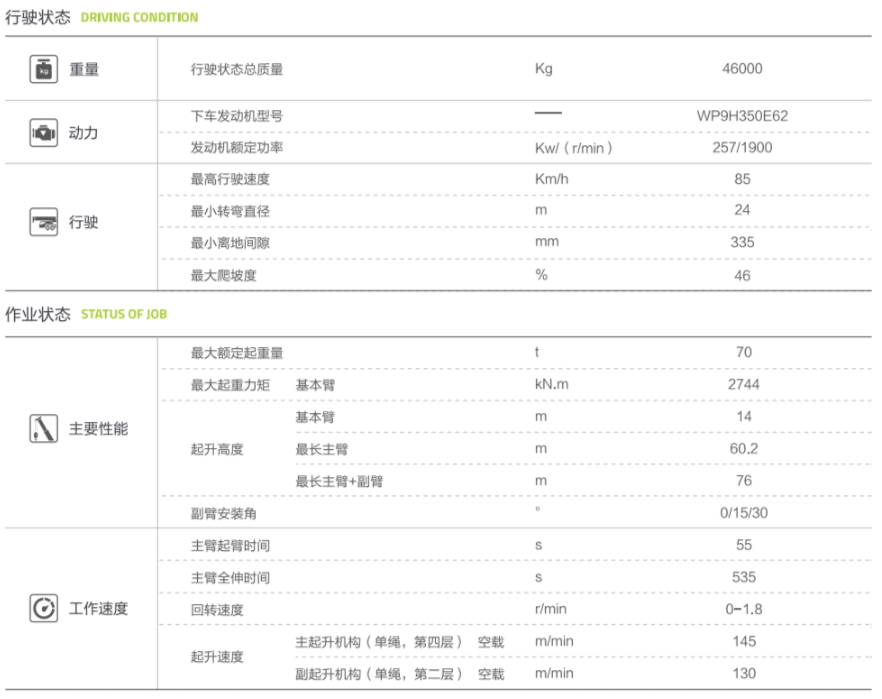Select the 行驶状态 section heading
Image resolution: width=882 pixels, height=699 pixels.
click(x=38, y=17)
